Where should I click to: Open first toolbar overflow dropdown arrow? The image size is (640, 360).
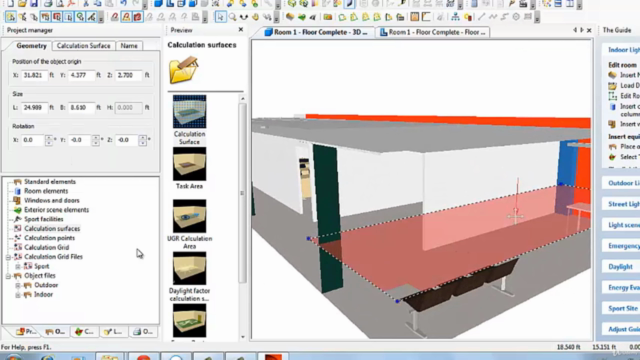pyautogui.click(x=146, y=5)
